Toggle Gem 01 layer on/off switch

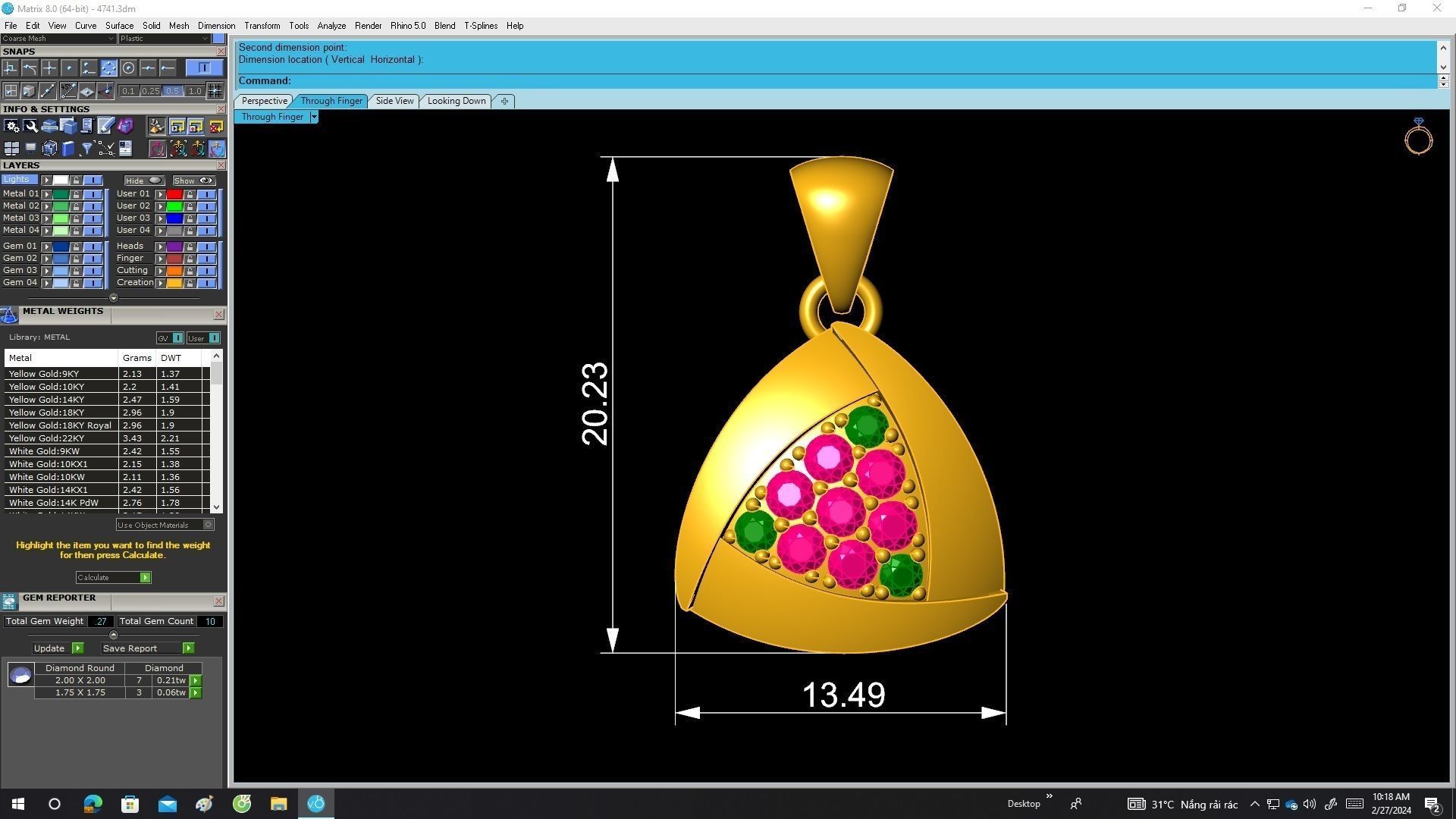click(x=93, y=246)
